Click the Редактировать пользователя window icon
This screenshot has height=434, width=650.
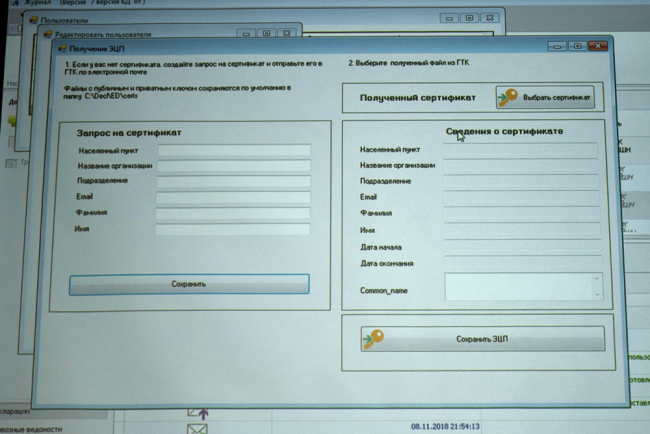point(46,33)
